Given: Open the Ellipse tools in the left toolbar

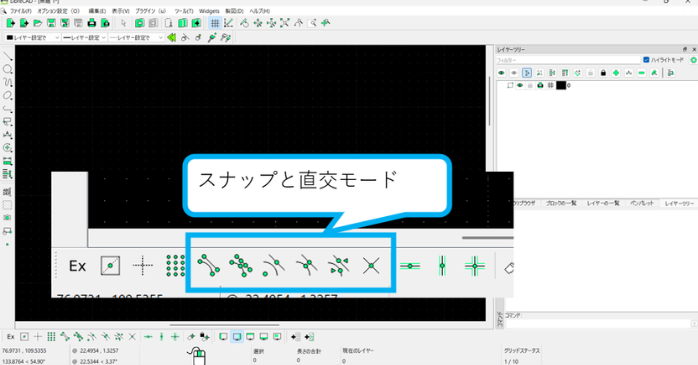Looking at the screenshot, I should pyautogui.click(x=8, y=96).
